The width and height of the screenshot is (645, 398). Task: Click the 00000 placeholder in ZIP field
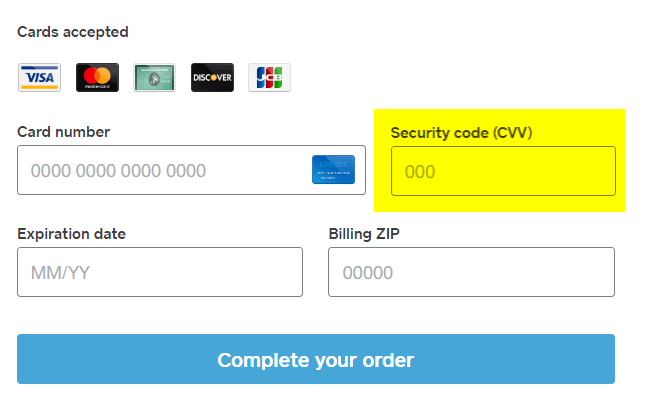(368, 273)
